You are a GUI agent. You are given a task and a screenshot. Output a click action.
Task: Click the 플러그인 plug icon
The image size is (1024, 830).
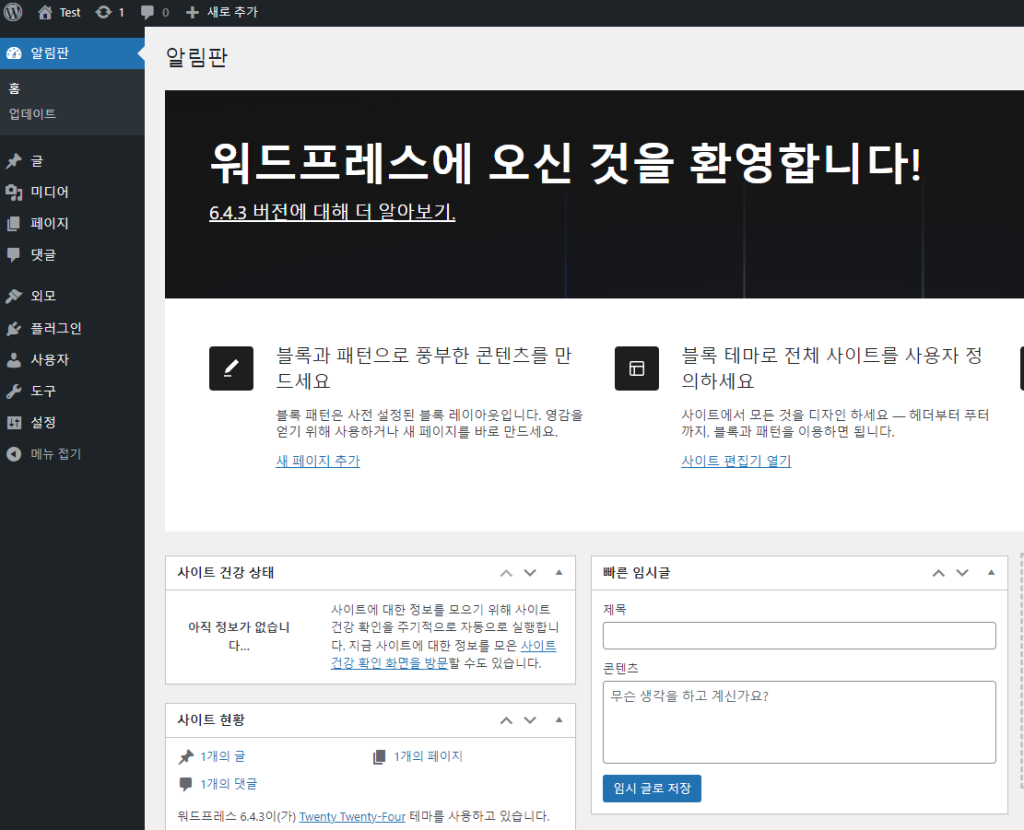[x=14, y=328]
